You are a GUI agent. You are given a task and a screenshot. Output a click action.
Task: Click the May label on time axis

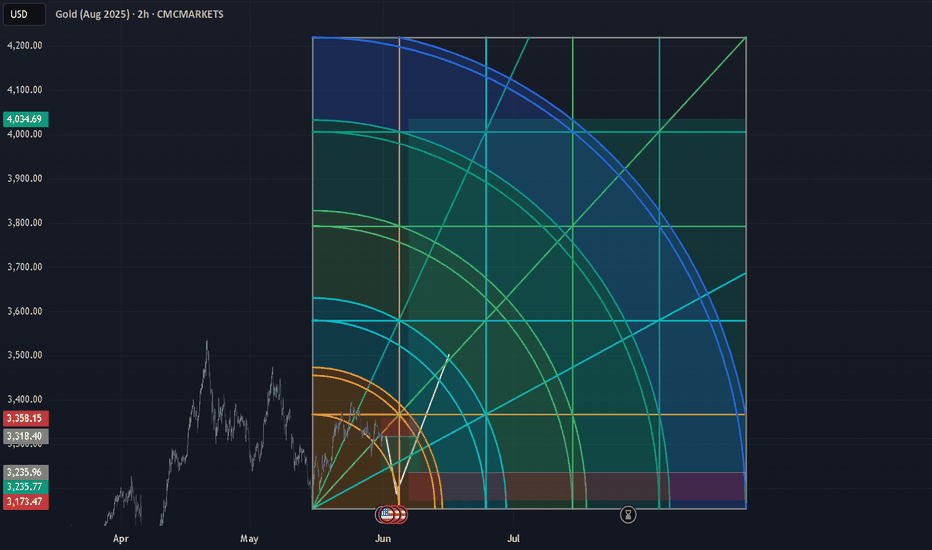[249, 539]
